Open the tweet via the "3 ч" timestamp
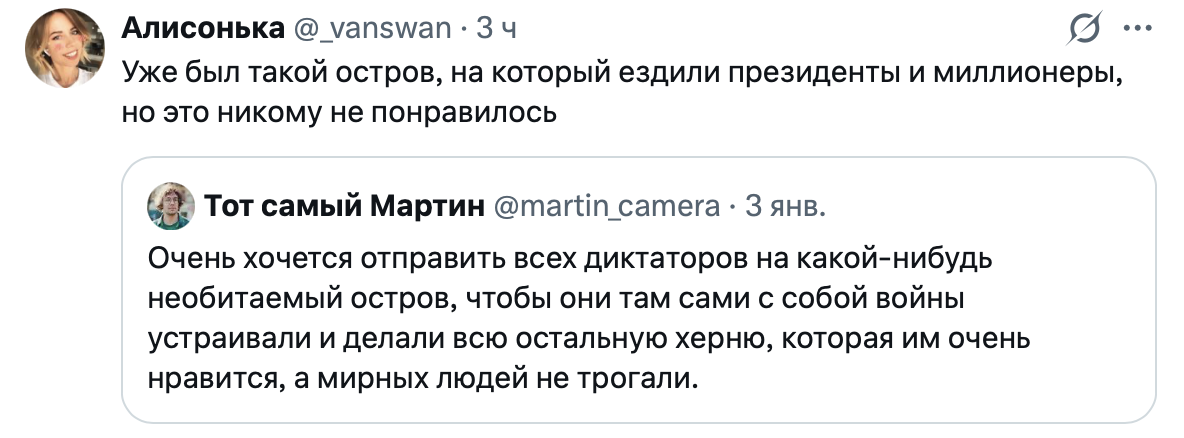The width and height of the screenshot is (1184, 438). (496, 29)
